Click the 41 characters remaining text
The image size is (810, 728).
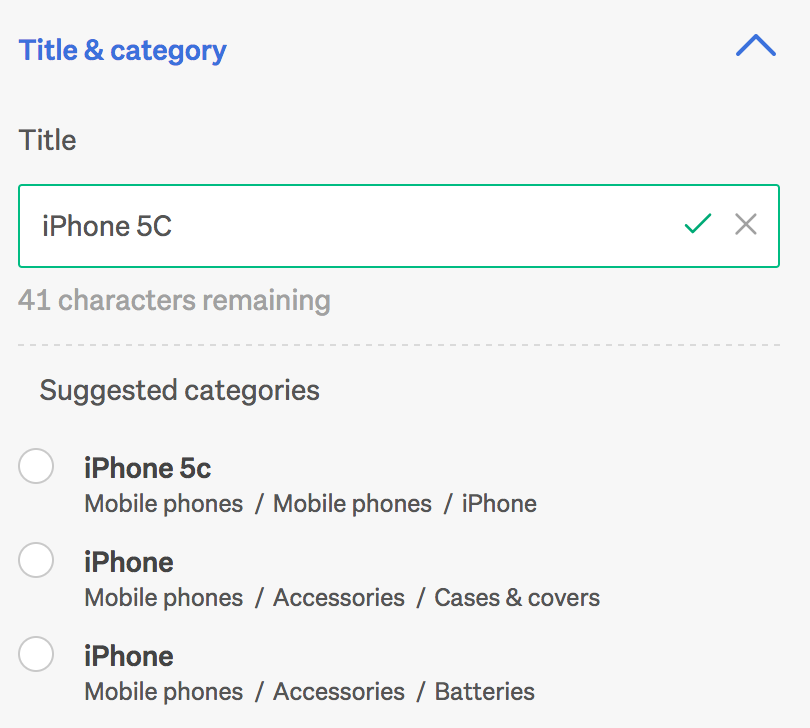[174, 300]
